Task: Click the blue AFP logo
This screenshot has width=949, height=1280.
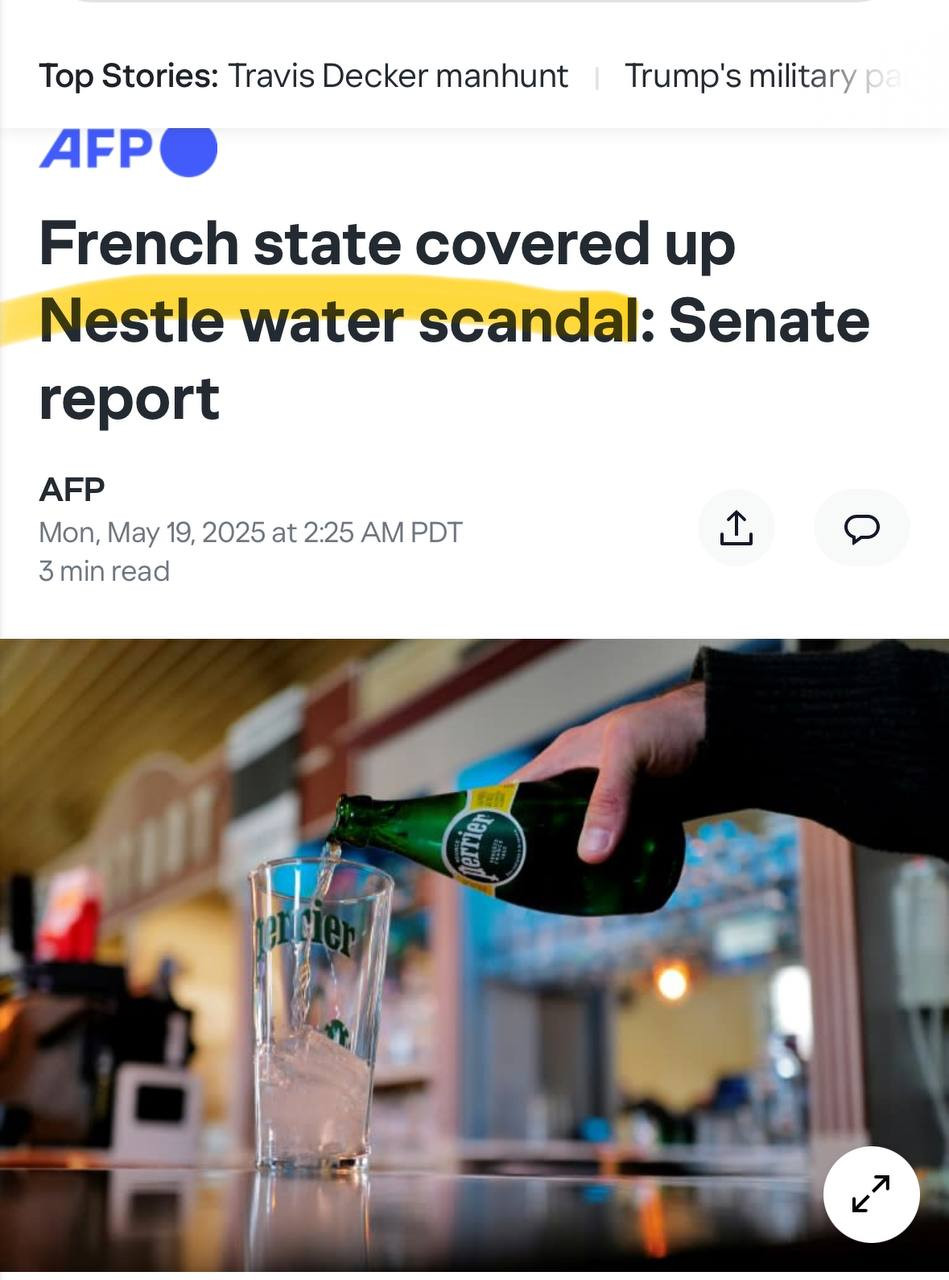Action: tap(95, 150)
